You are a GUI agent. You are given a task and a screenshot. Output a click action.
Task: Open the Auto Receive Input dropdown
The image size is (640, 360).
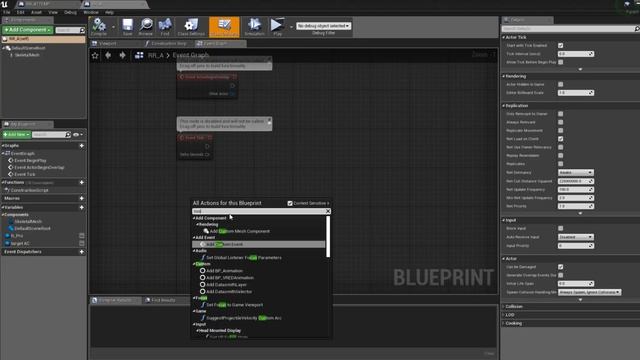(x=576, y=237)
